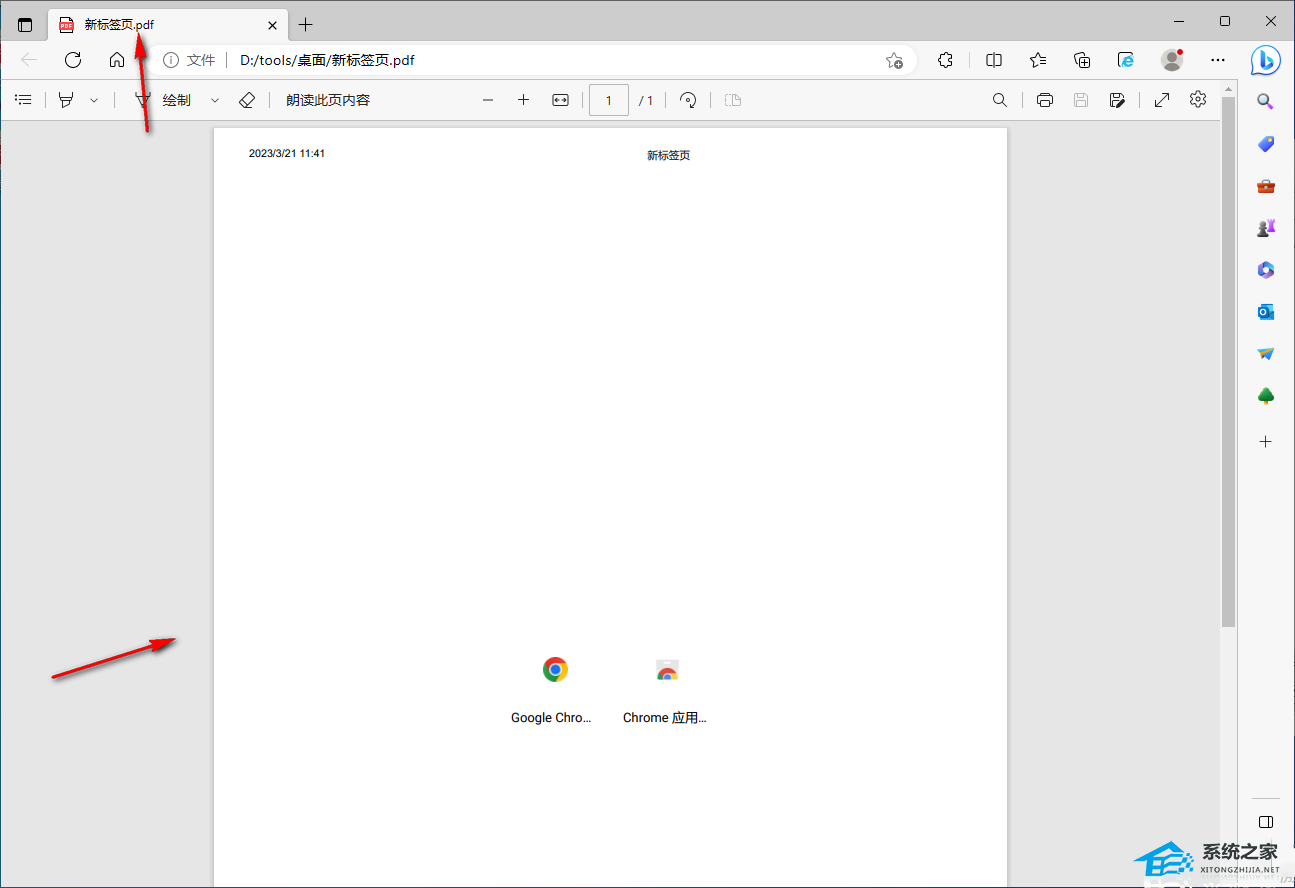View site information for the file
This screenshot has height=888, width=1295.
pyautogui.click(x=189, y=60)
